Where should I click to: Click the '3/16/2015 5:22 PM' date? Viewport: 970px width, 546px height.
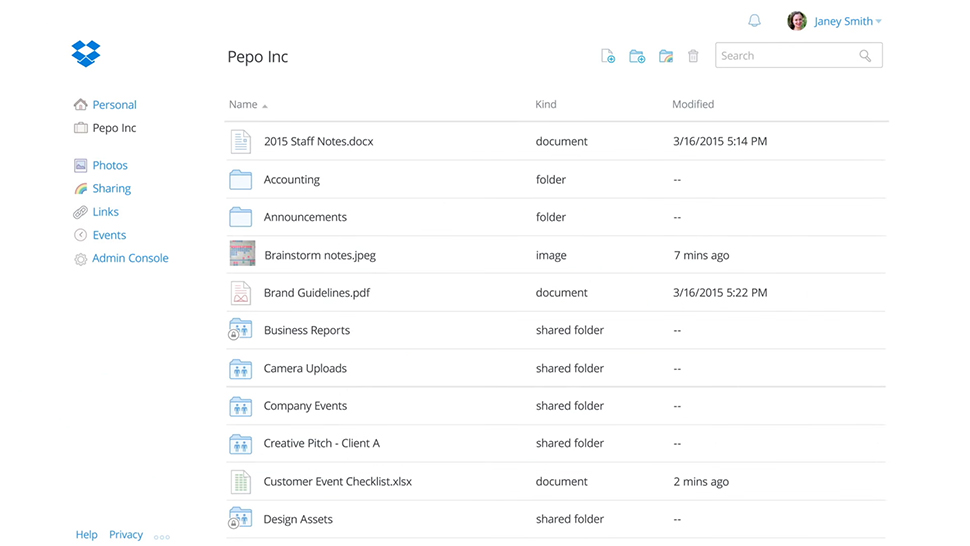720,292
